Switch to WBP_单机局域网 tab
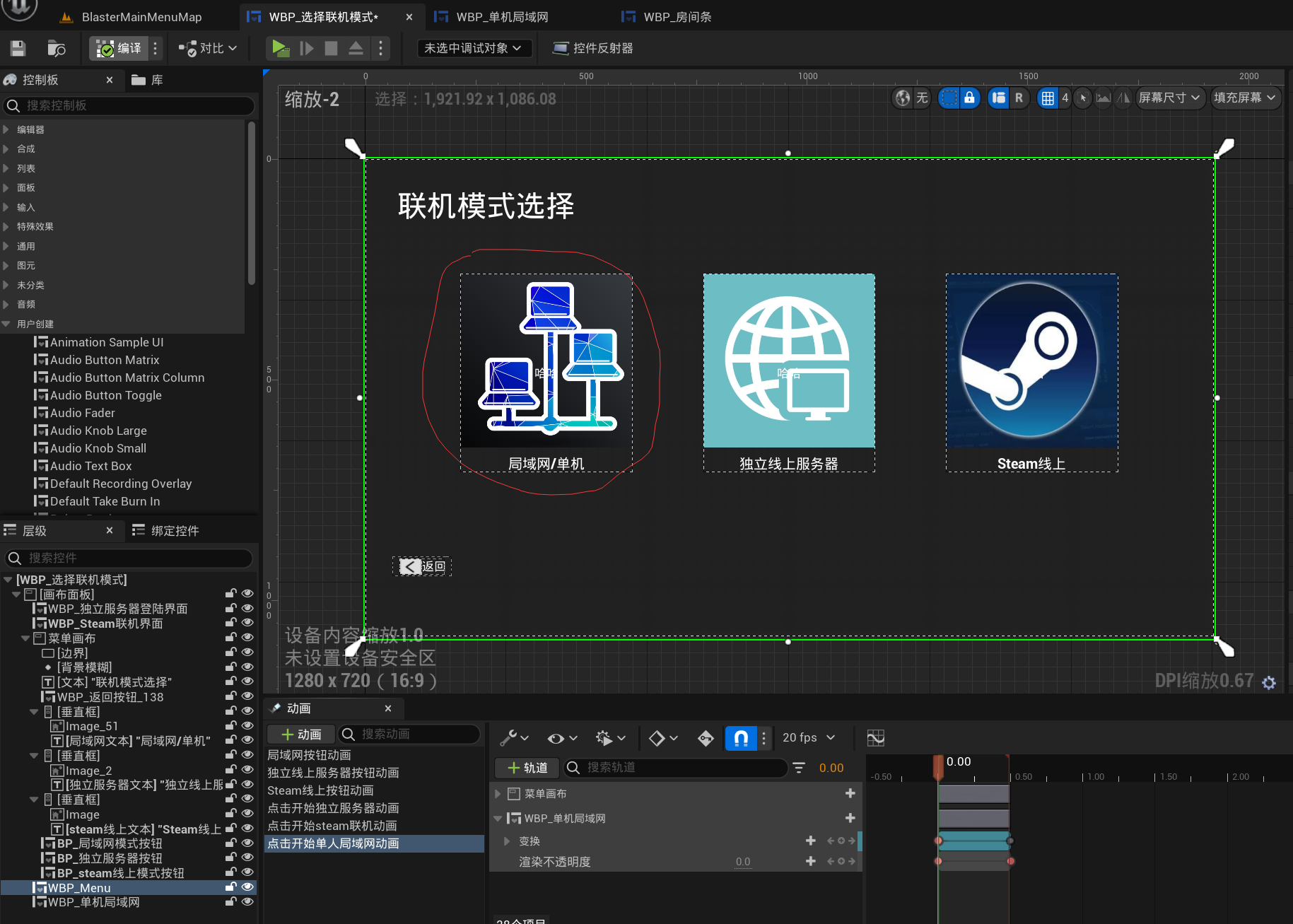 click(x=503, y=17)
